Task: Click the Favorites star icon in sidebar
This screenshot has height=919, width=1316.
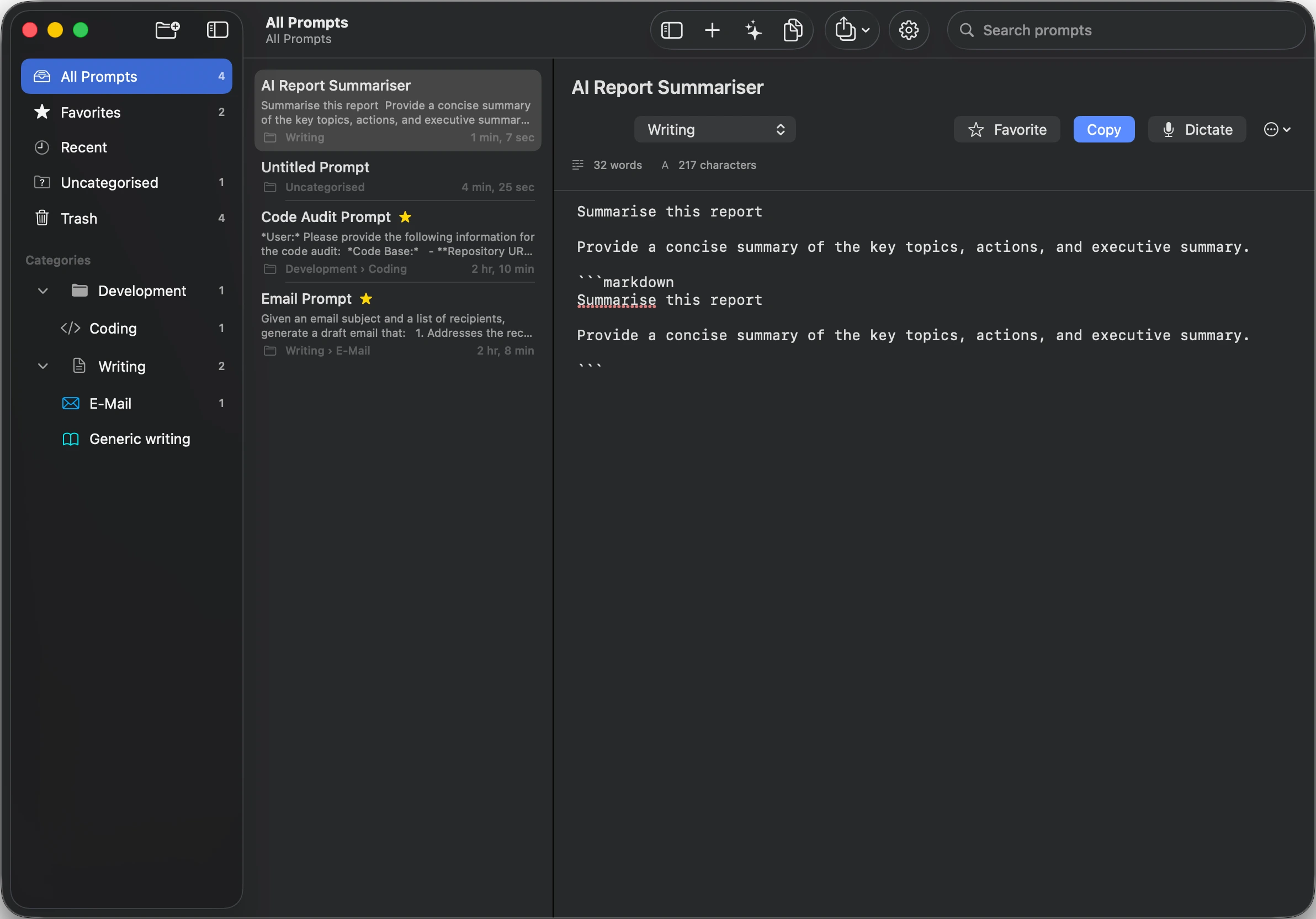Action: coord(42,112)
